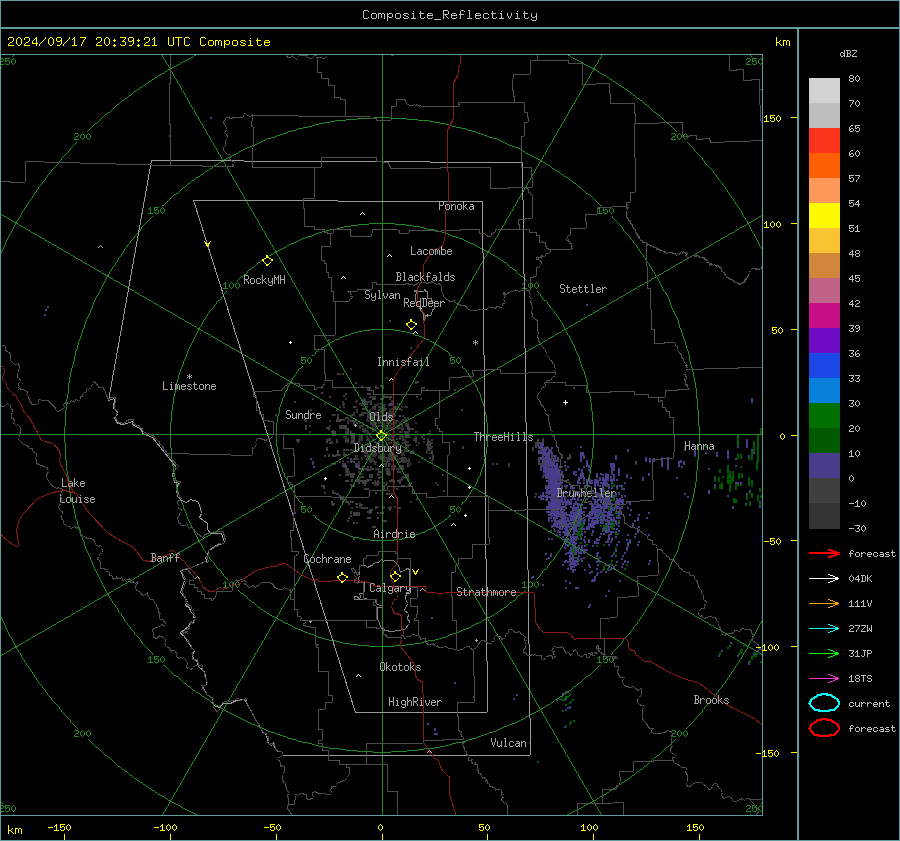Click the Sundre label
This screenshot has height=841, width=900.
(x=303, y=414)
